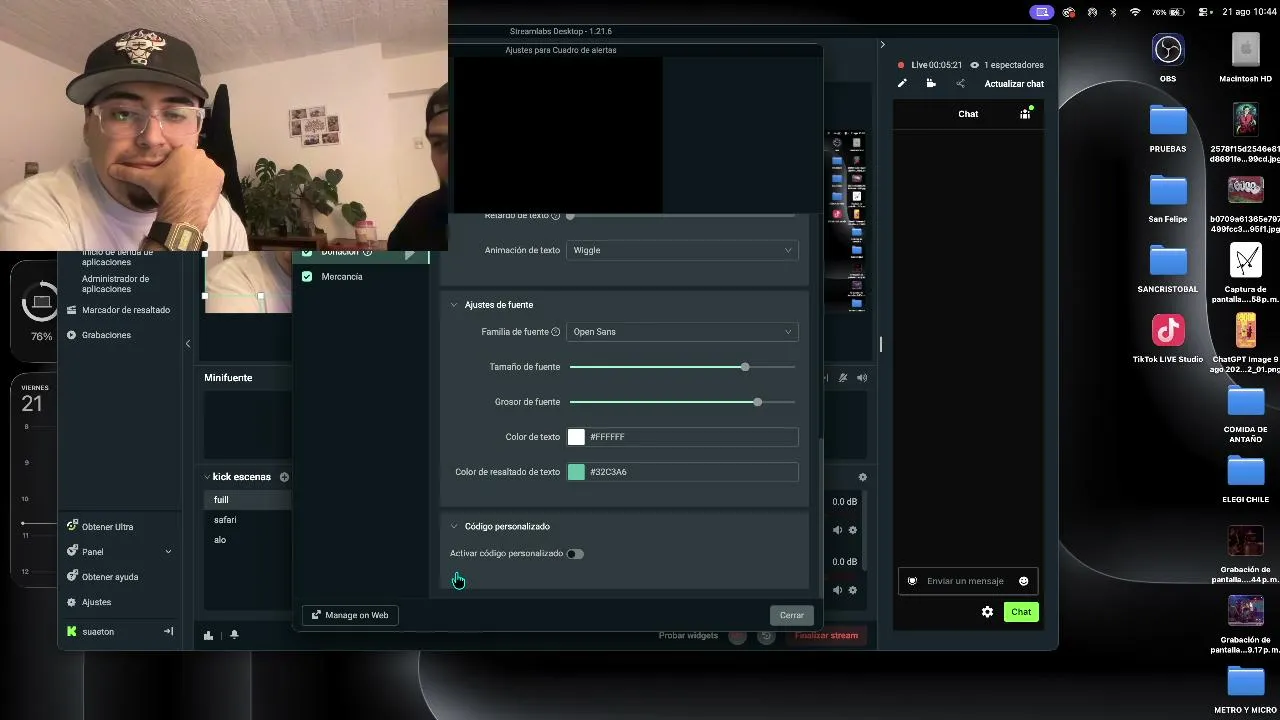Open the OBS desktop app icon

point(1168,50)
